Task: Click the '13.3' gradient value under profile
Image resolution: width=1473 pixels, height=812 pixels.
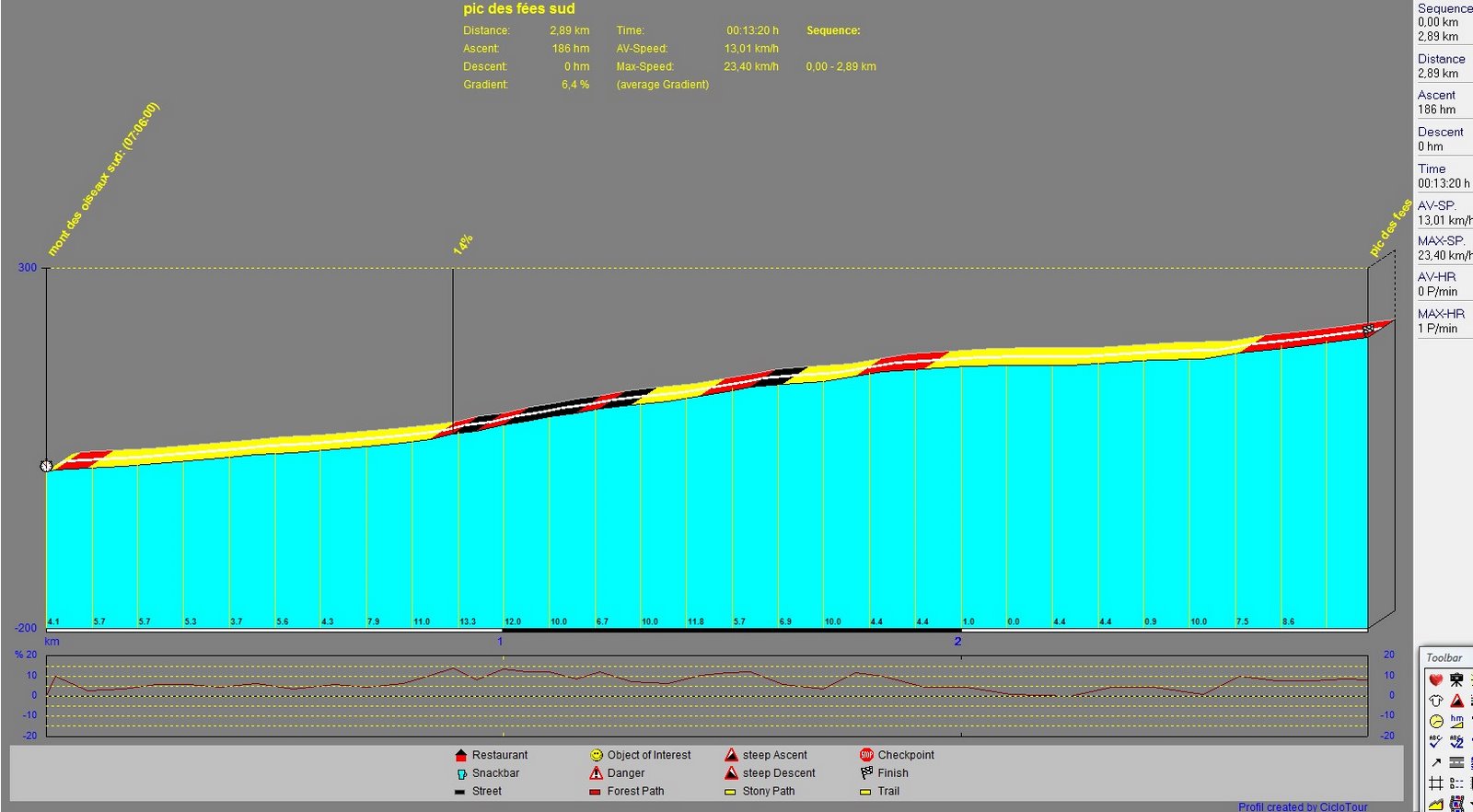Action: [x=468, y=621]
